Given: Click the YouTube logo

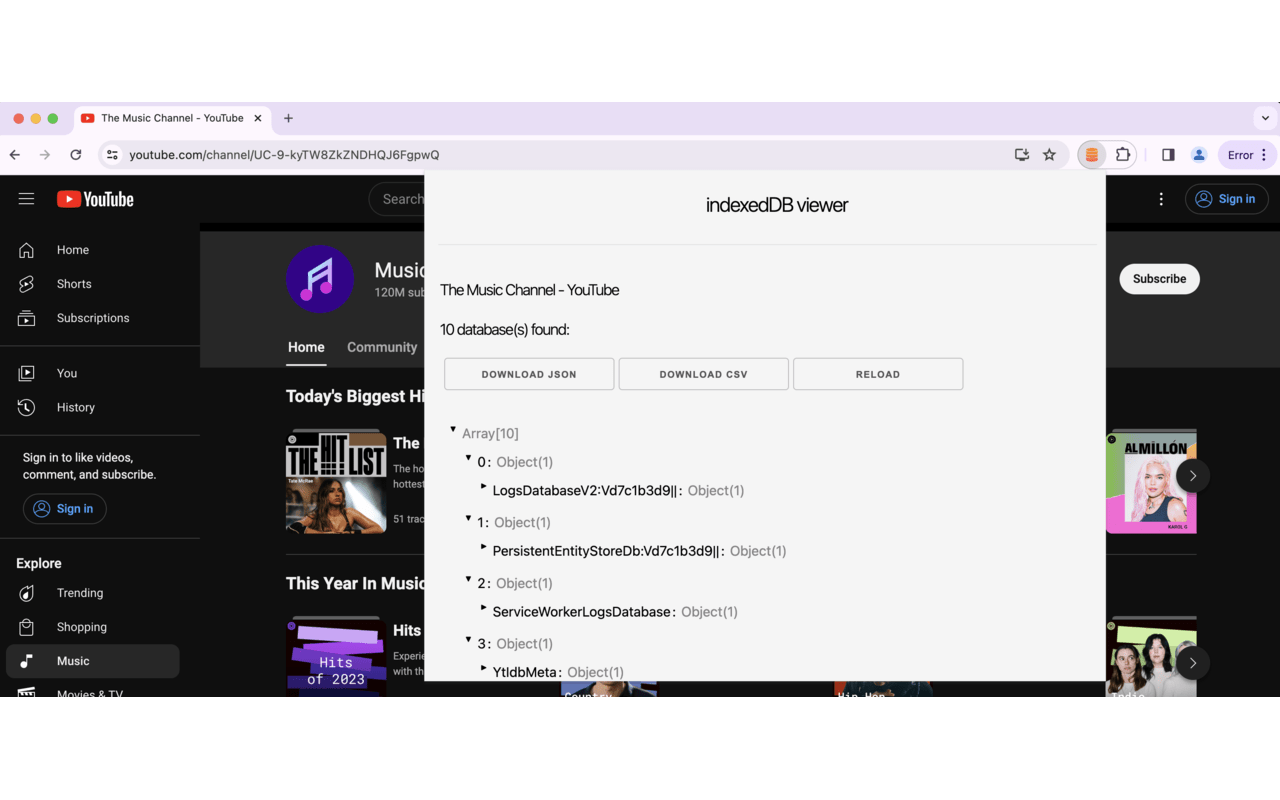Looking at the screenshot, I should pos(95,199).
